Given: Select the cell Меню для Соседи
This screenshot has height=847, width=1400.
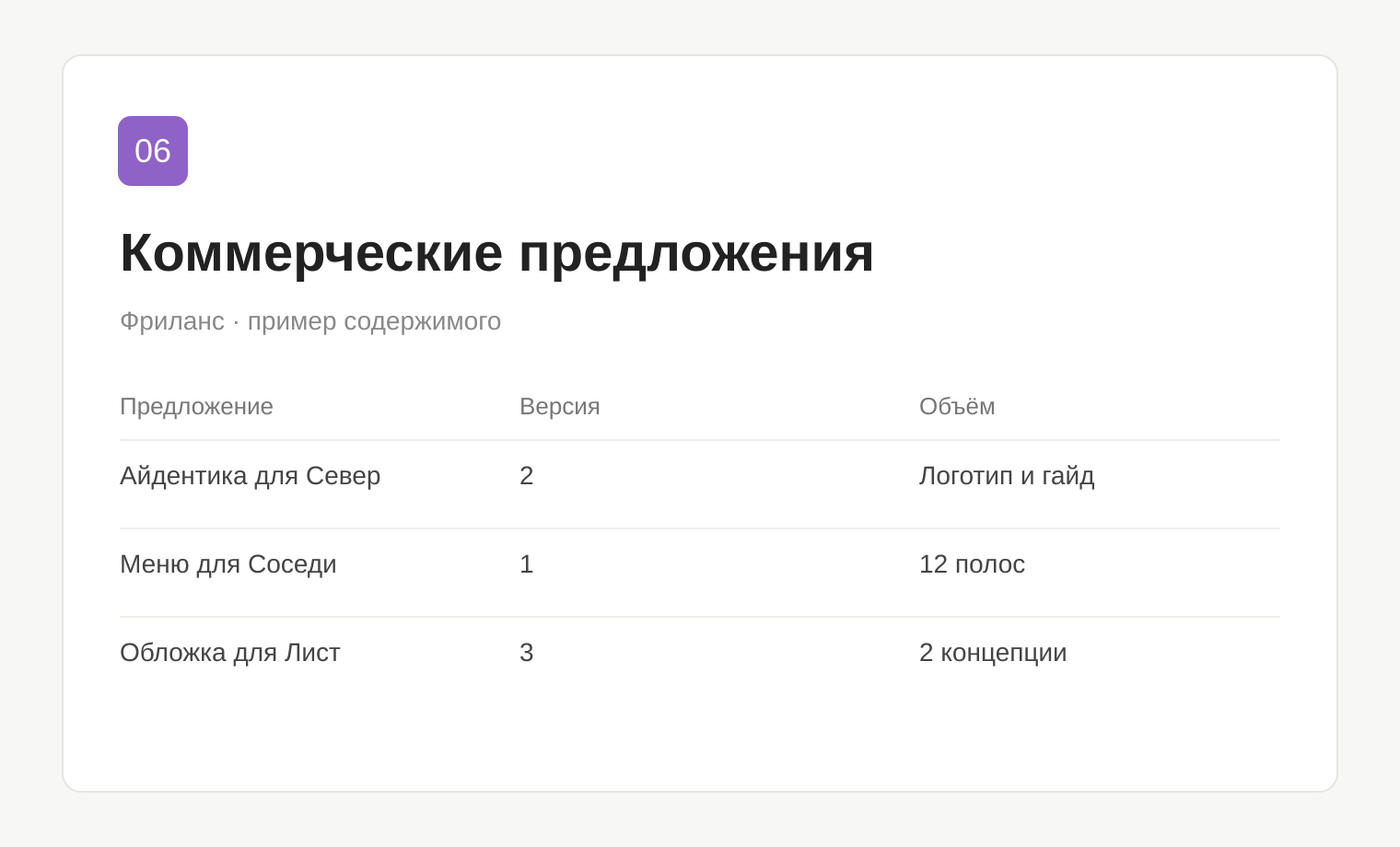Looking at the screenshot, I should coord(228,564).
